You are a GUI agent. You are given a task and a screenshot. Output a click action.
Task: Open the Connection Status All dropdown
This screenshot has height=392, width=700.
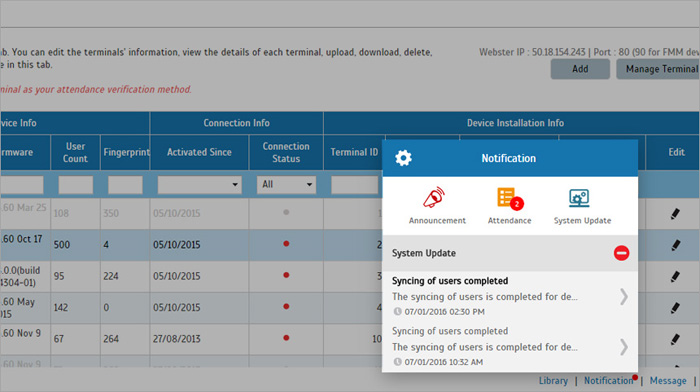(286, 184)
